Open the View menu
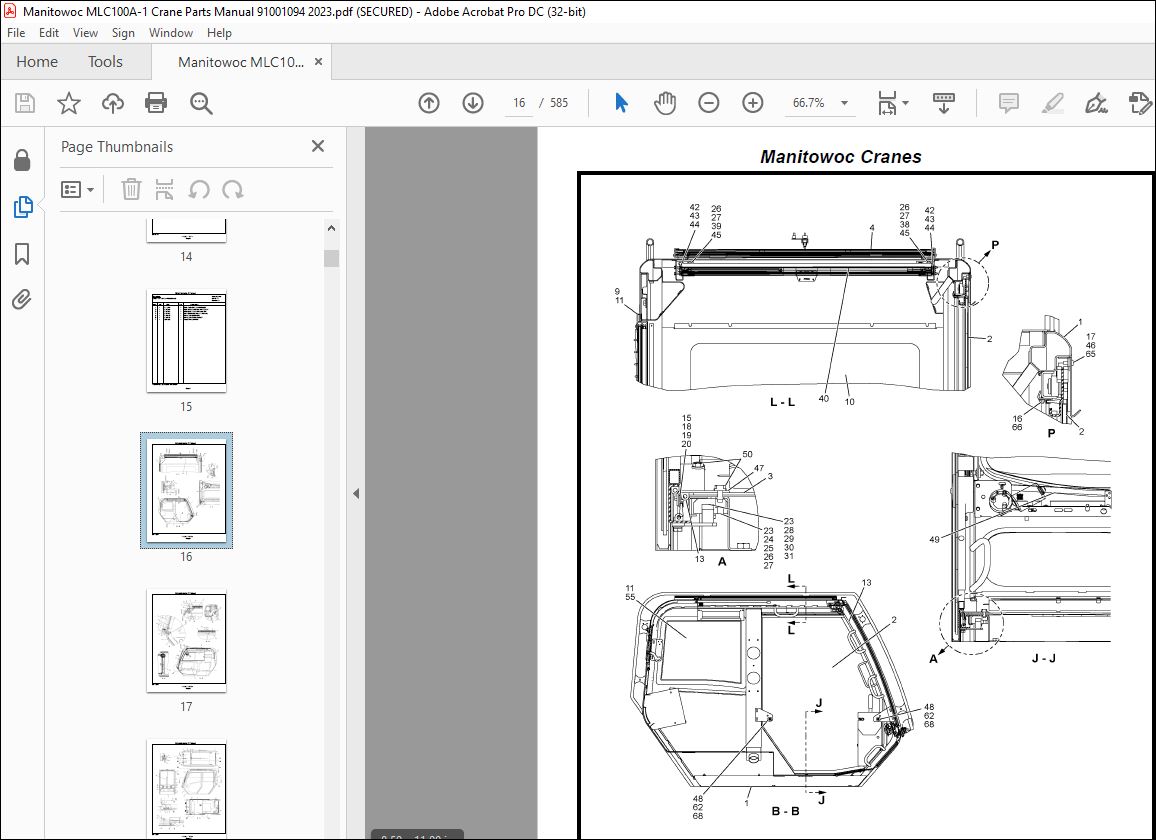 point(85,32)
